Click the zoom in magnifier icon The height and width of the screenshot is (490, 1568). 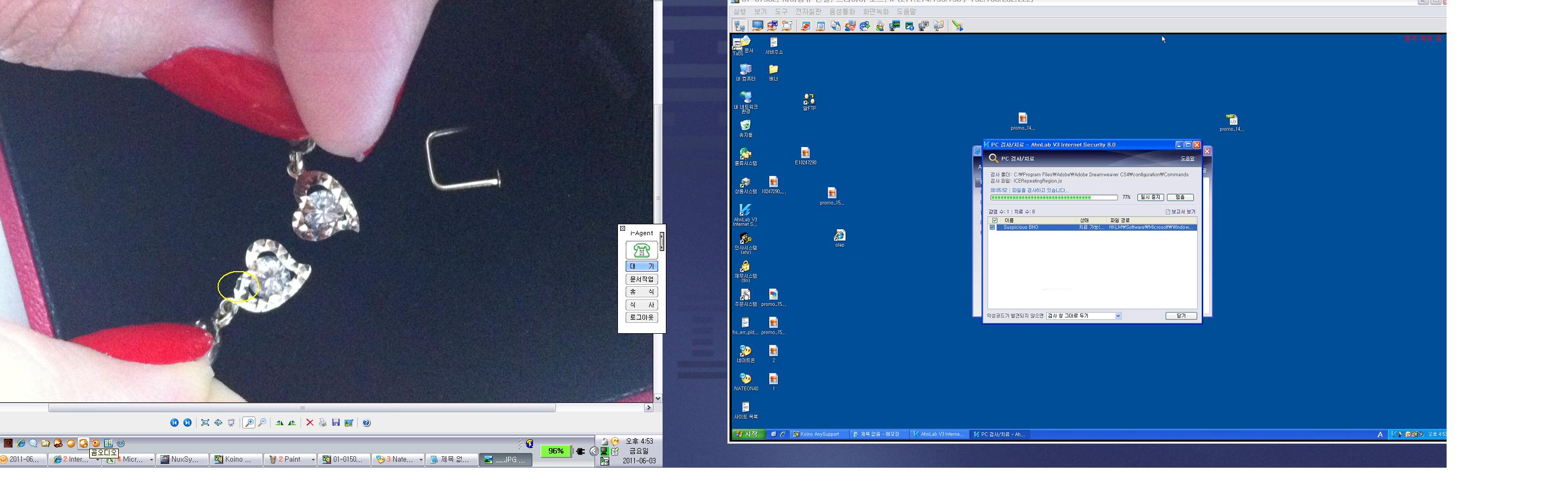[249, 423]
